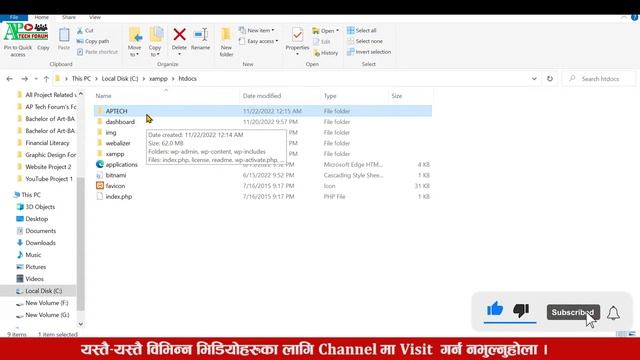This screenshot has height=360, width=640.
Task: Click the History icon in Open group
Action: pyautogui.click(x=317, y=53)
